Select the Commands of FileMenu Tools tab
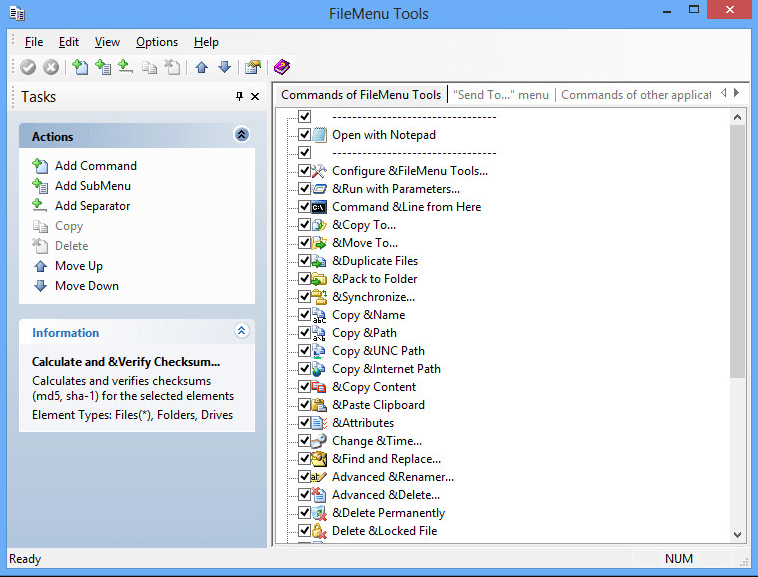This screenshot has height=577, width=758. (x=361, y=95)
